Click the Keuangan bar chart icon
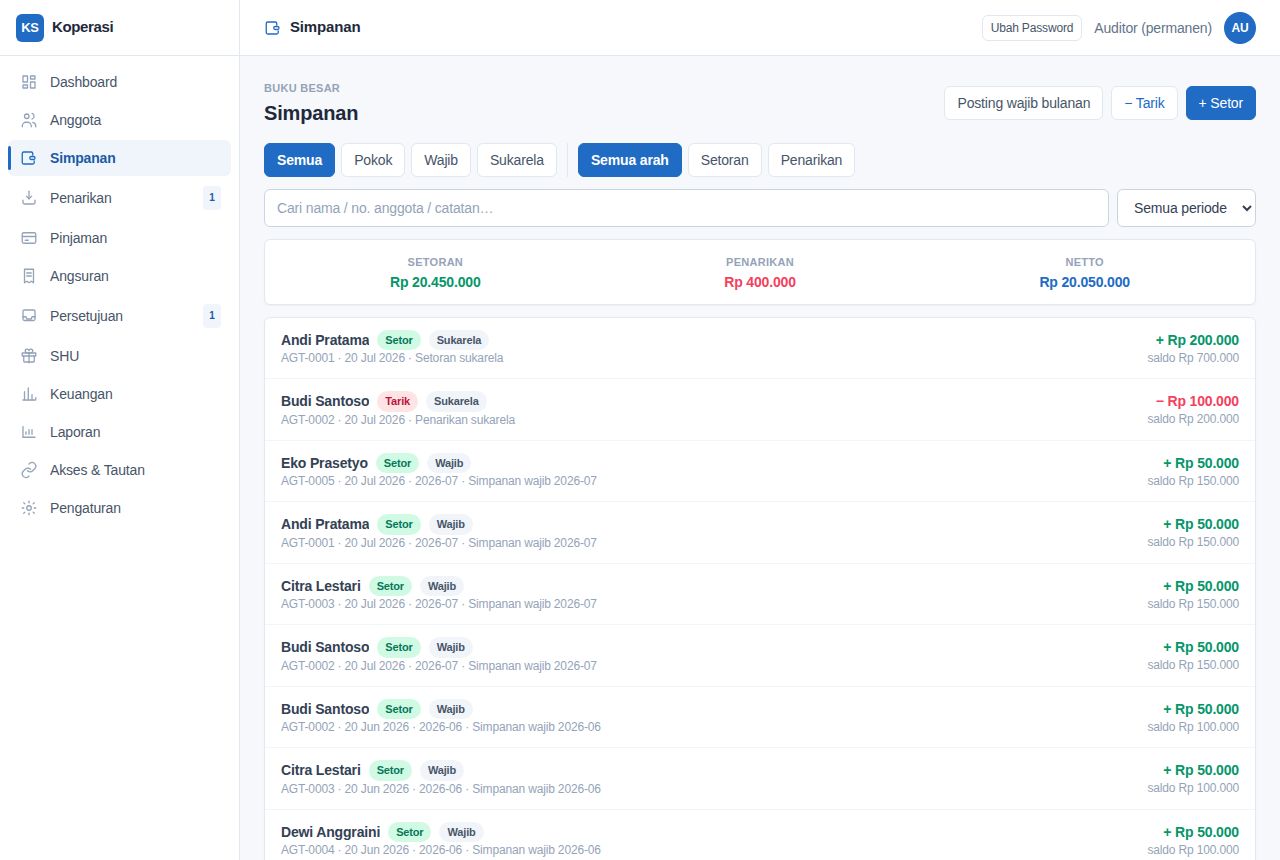1280x860 pixels. [x=29, y=394]
